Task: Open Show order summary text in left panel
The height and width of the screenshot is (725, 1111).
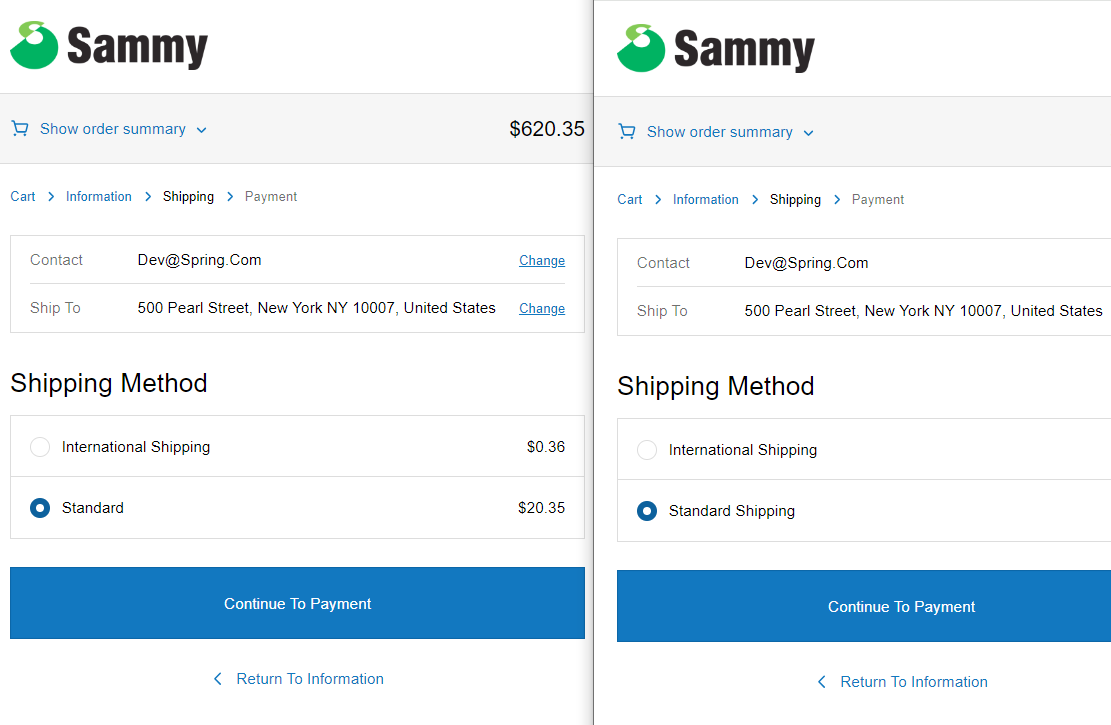Action: pos(113,129)
